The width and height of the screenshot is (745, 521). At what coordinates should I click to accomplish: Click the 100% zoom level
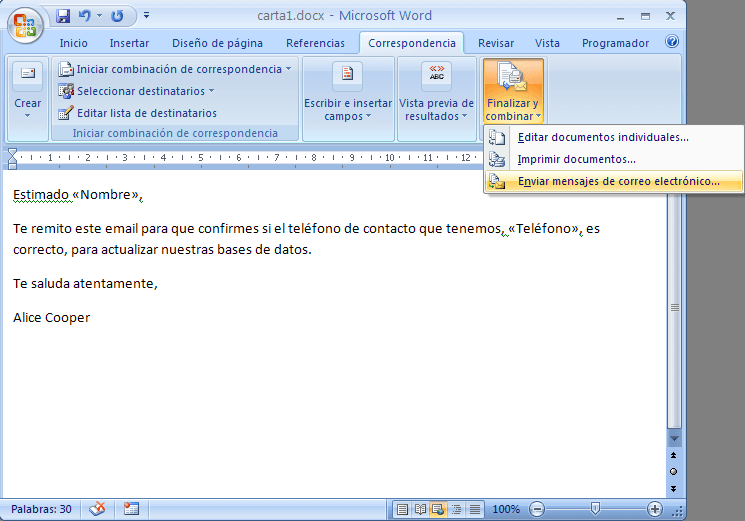[506, 510]
